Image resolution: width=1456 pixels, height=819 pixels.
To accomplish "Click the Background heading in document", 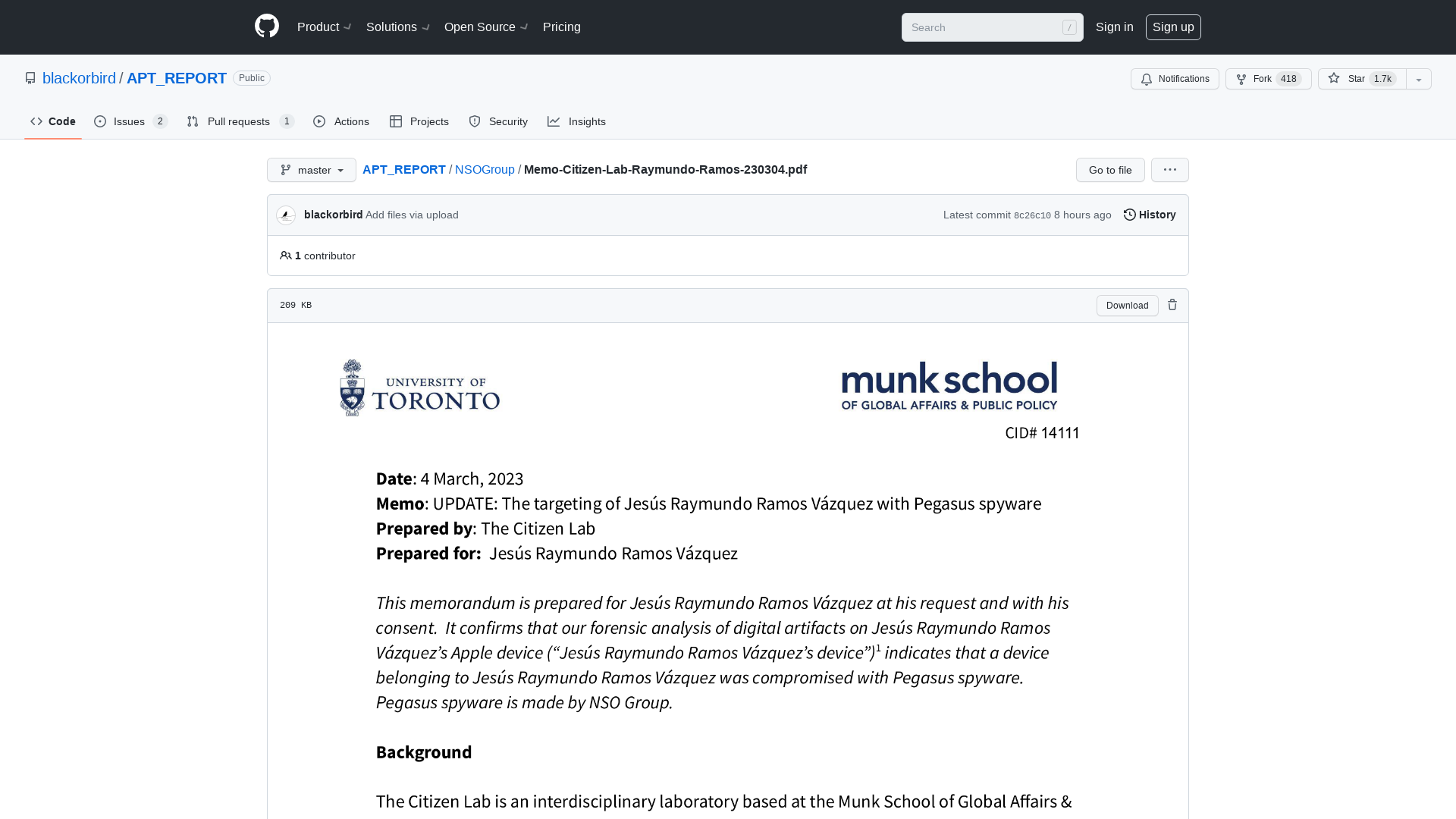I will coord(424,752).
